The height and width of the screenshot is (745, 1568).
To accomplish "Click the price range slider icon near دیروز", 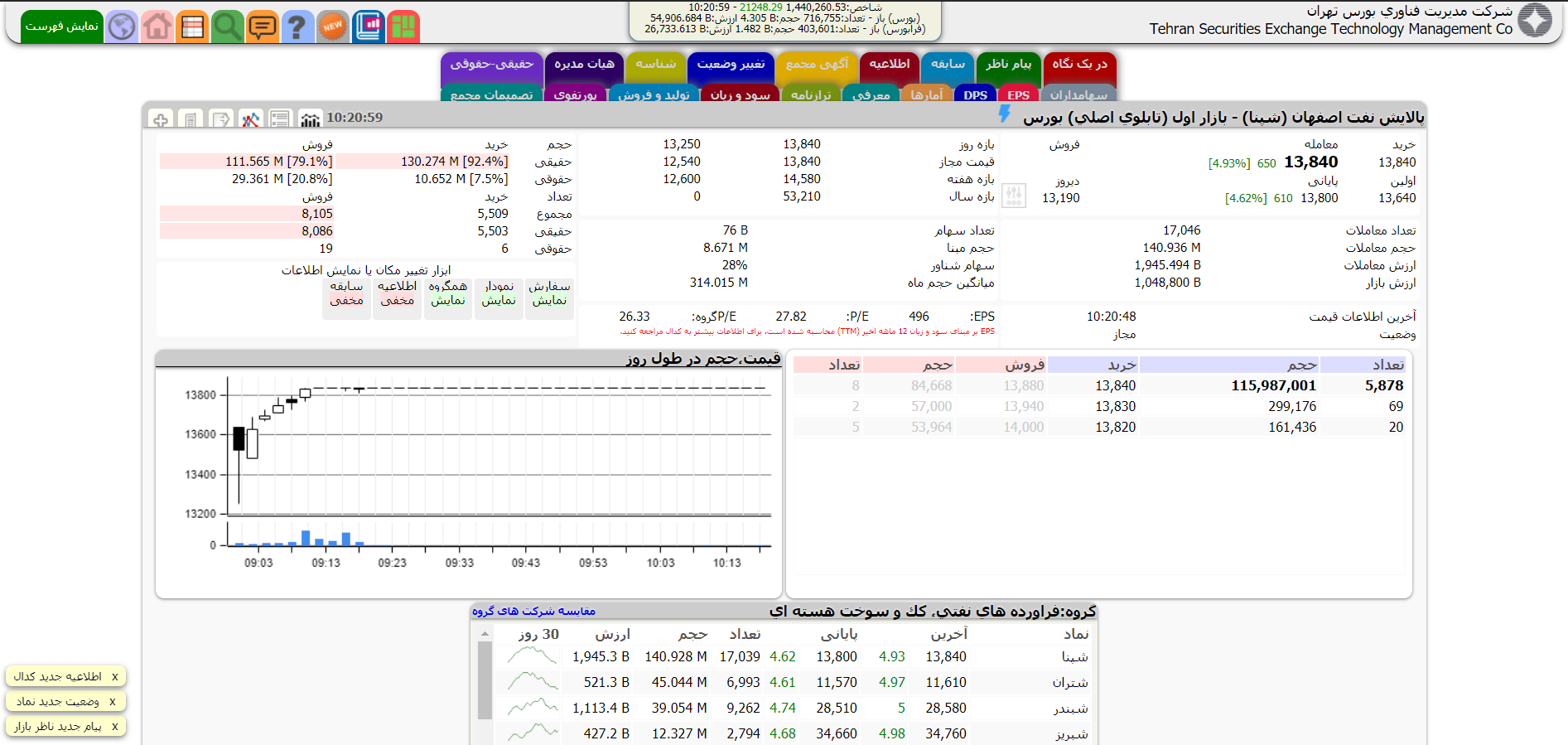I will [x=1014, y=196].
